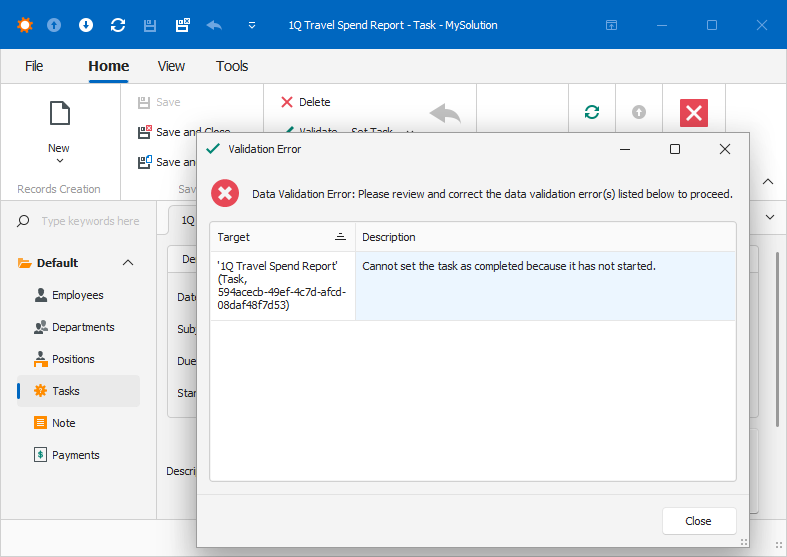Open the Positions navigation item
Image resolution: width=787 pixels, height=557 pixels.
[78, 360]
